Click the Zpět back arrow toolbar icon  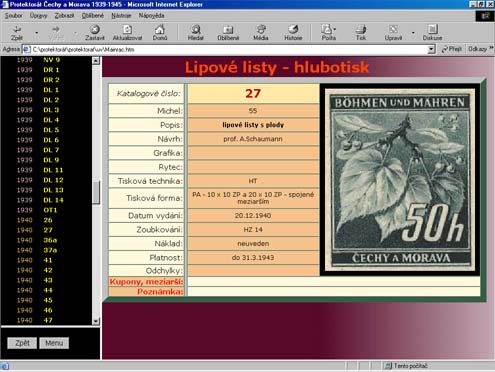pos(17,29)
